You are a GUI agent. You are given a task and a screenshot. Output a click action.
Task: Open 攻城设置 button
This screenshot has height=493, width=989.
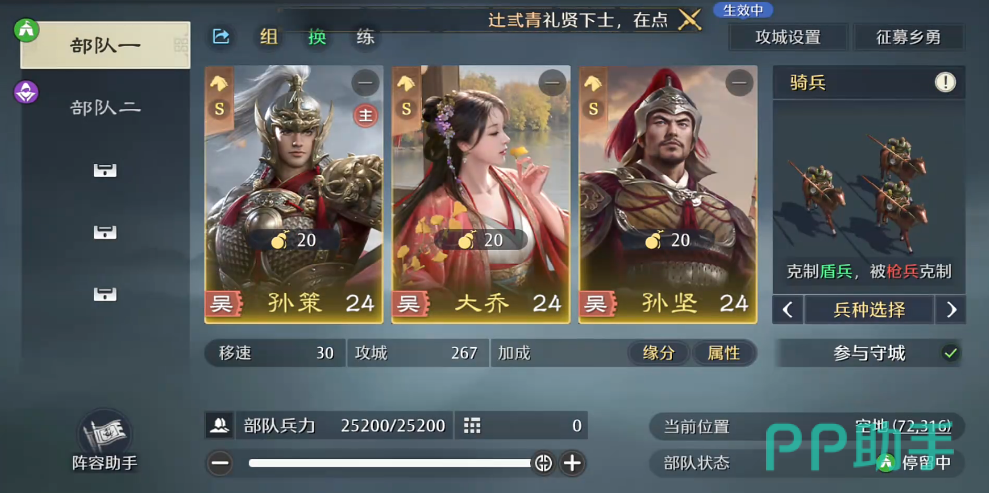coord(788,37)
